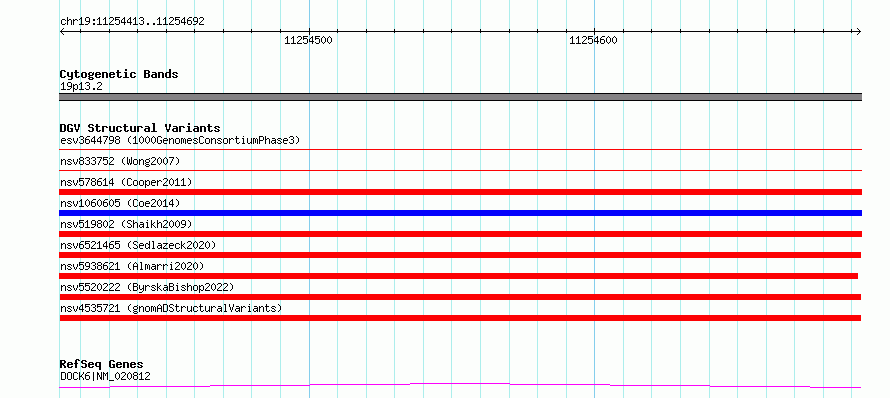
Task: Select the red bar under nsv4535721
Action: pos(460,318)
